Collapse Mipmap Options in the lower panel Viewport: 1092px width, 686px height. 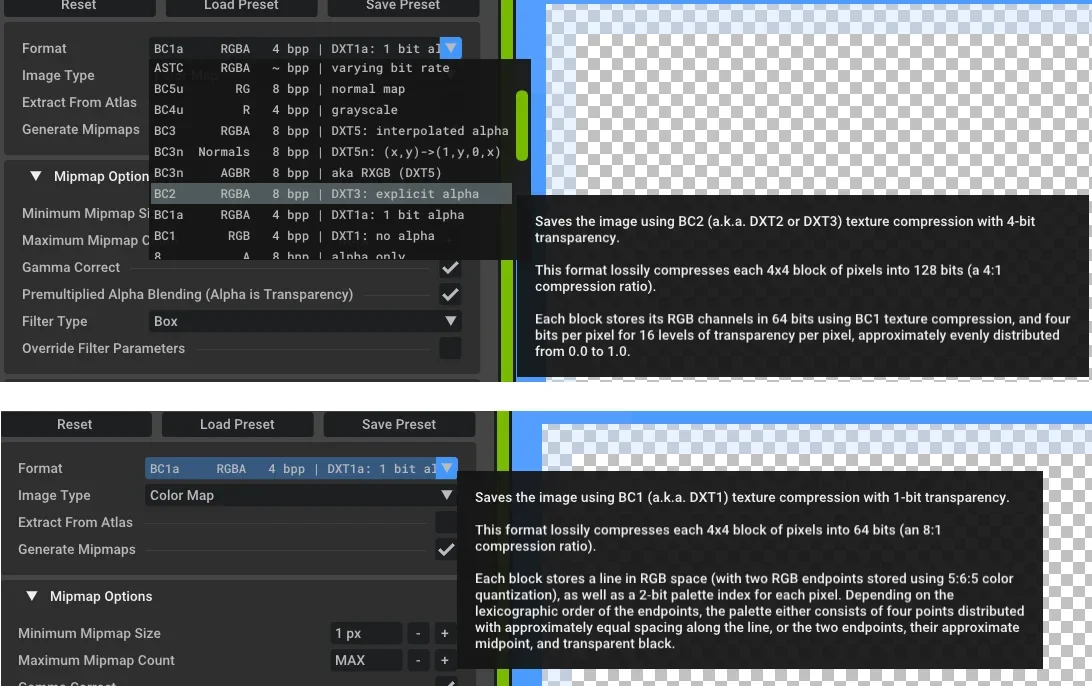(31, 596)
